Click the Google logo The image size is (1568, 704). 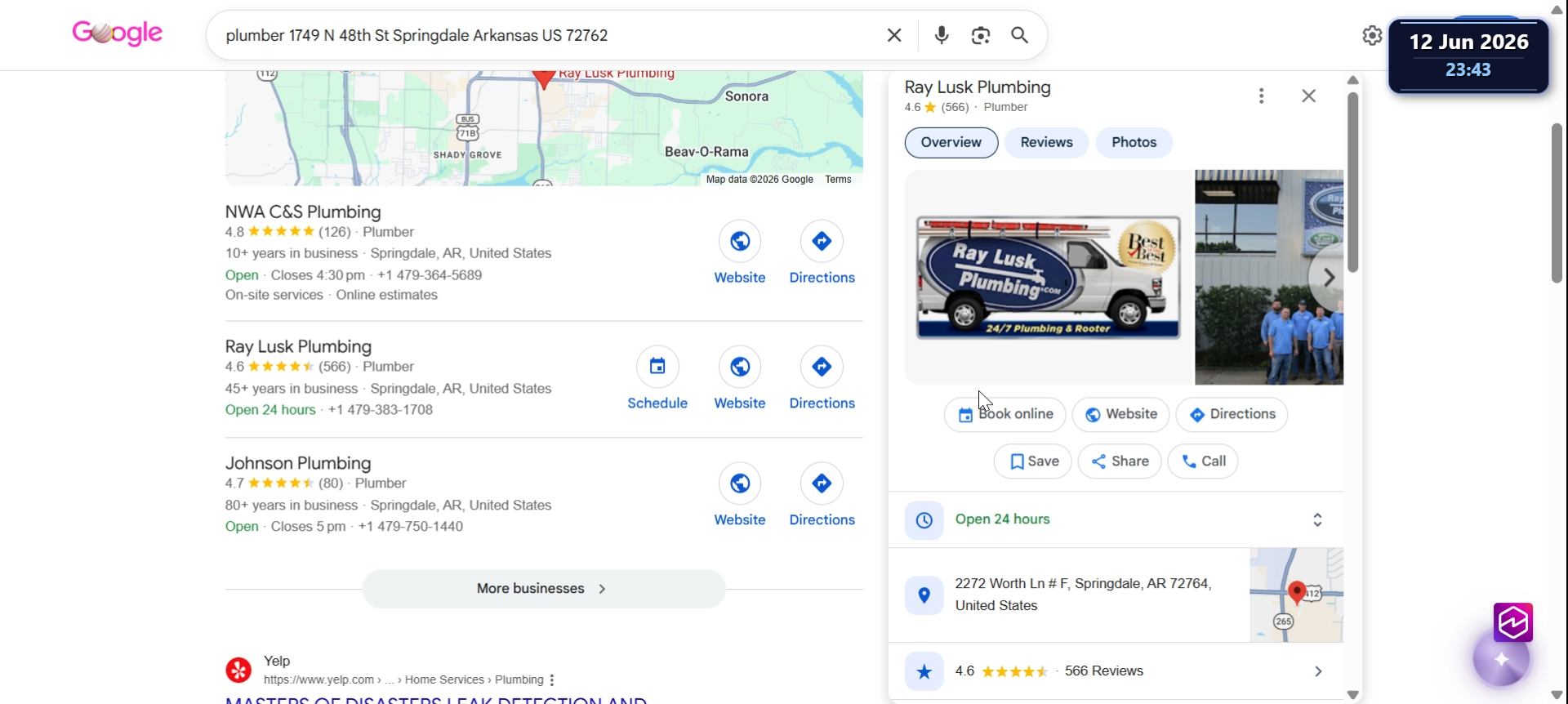pos(118,33)
